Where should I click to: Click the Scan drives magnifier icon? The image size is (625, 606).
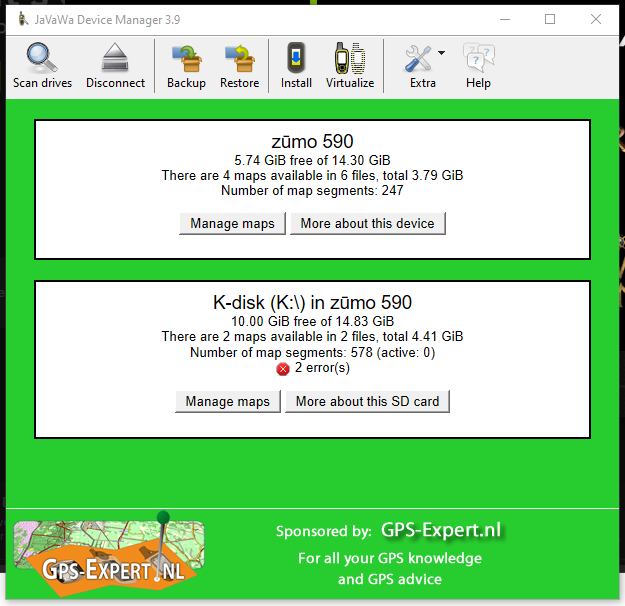click(x=42, y=58)
